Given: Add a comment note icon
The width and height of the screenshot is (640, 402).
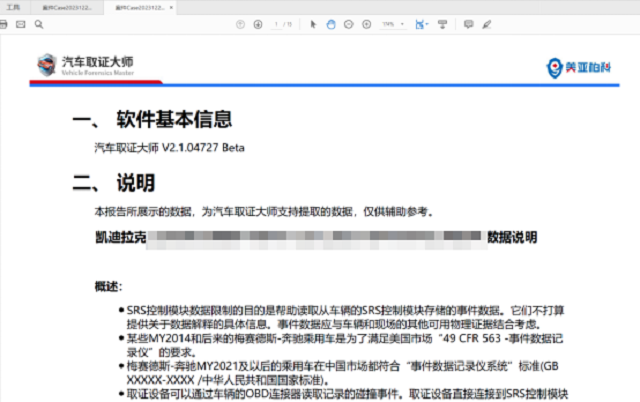Looking at the screenshot, I should [469, 24].
